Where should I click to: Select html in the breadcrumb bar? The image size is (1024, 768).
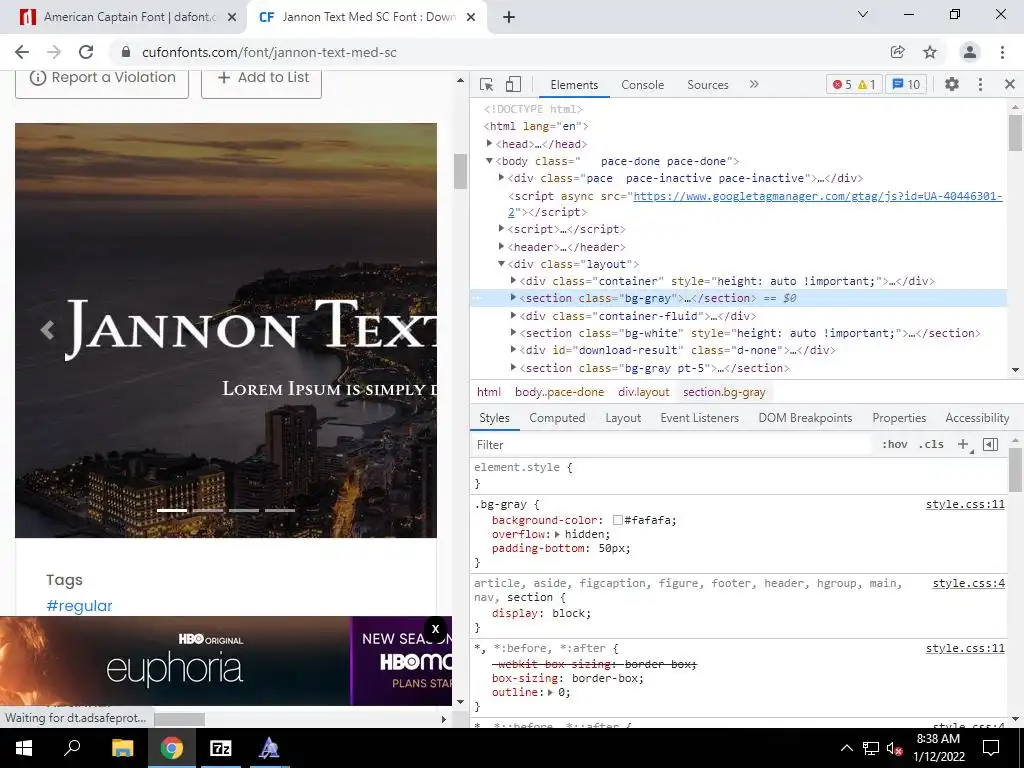click(488, 392)
